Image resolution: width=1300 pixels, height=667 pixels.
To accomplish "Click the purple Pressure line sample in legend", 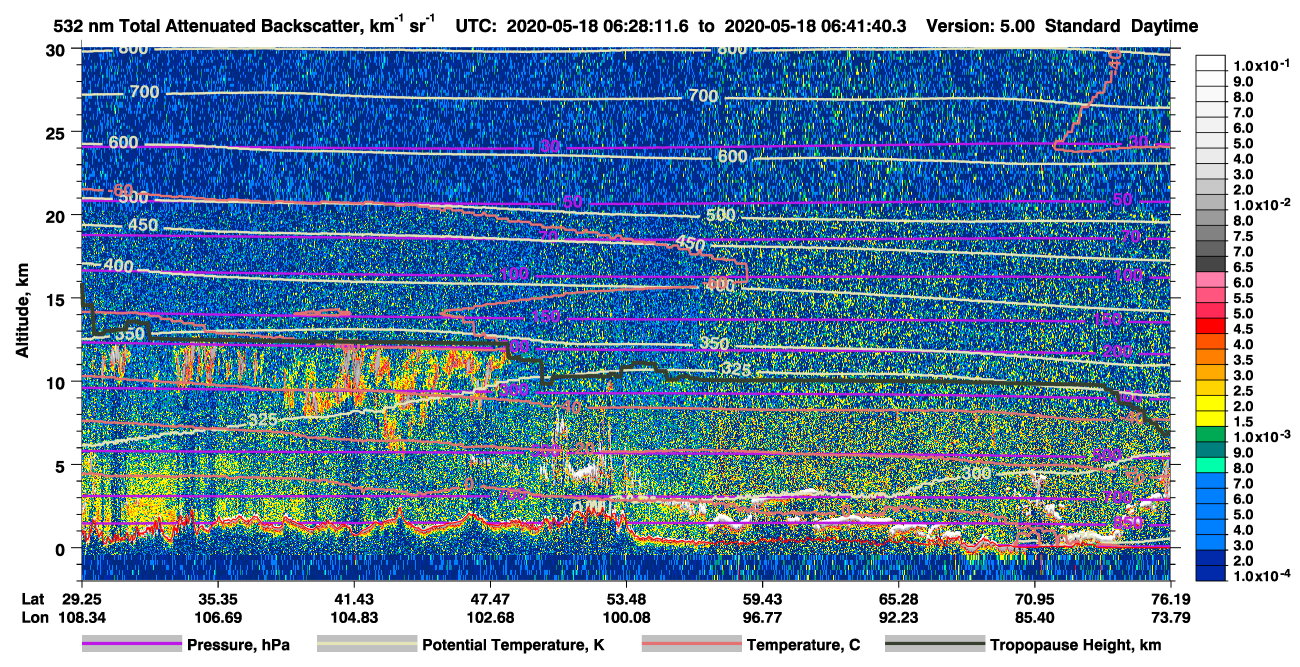I will 132,645.
